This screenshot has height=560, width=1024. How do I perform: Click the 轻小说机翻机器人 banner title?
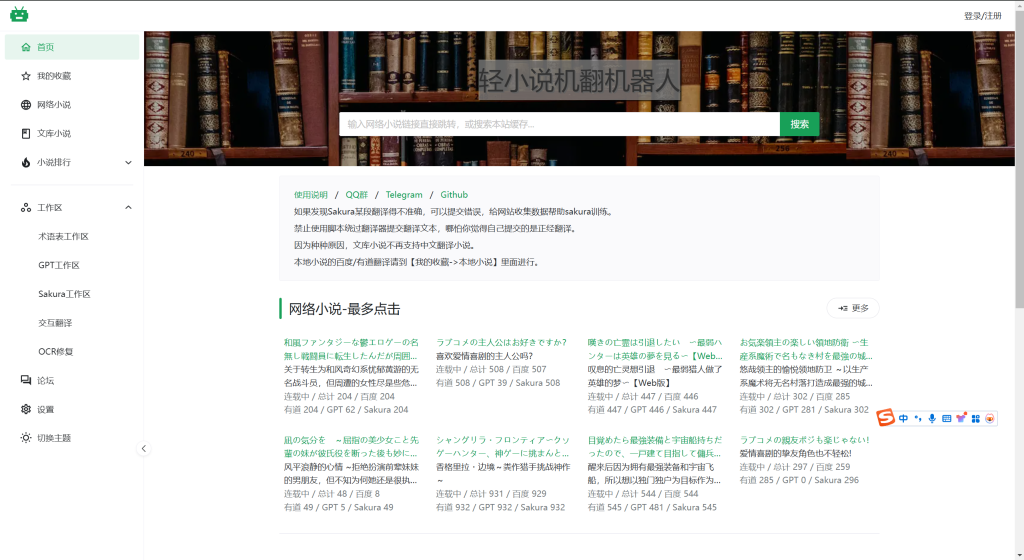(579, 81)
